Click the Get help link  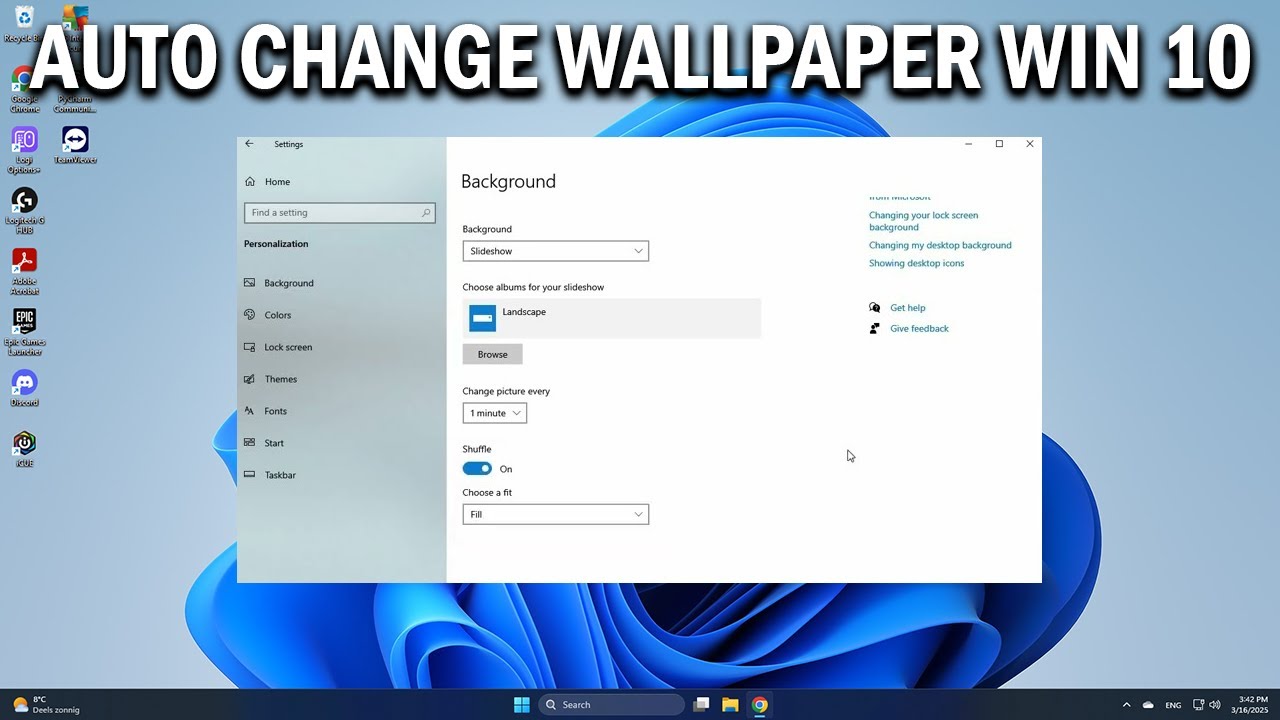click(x=908, y=308)
